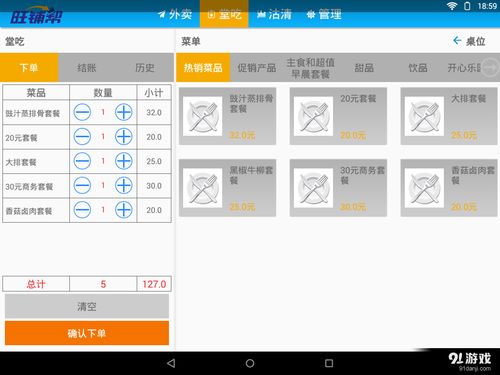The height and width of the screenshot is (375, 500).
Task: Open the 促销产品 category tab
Action: (x=257, y=68)
